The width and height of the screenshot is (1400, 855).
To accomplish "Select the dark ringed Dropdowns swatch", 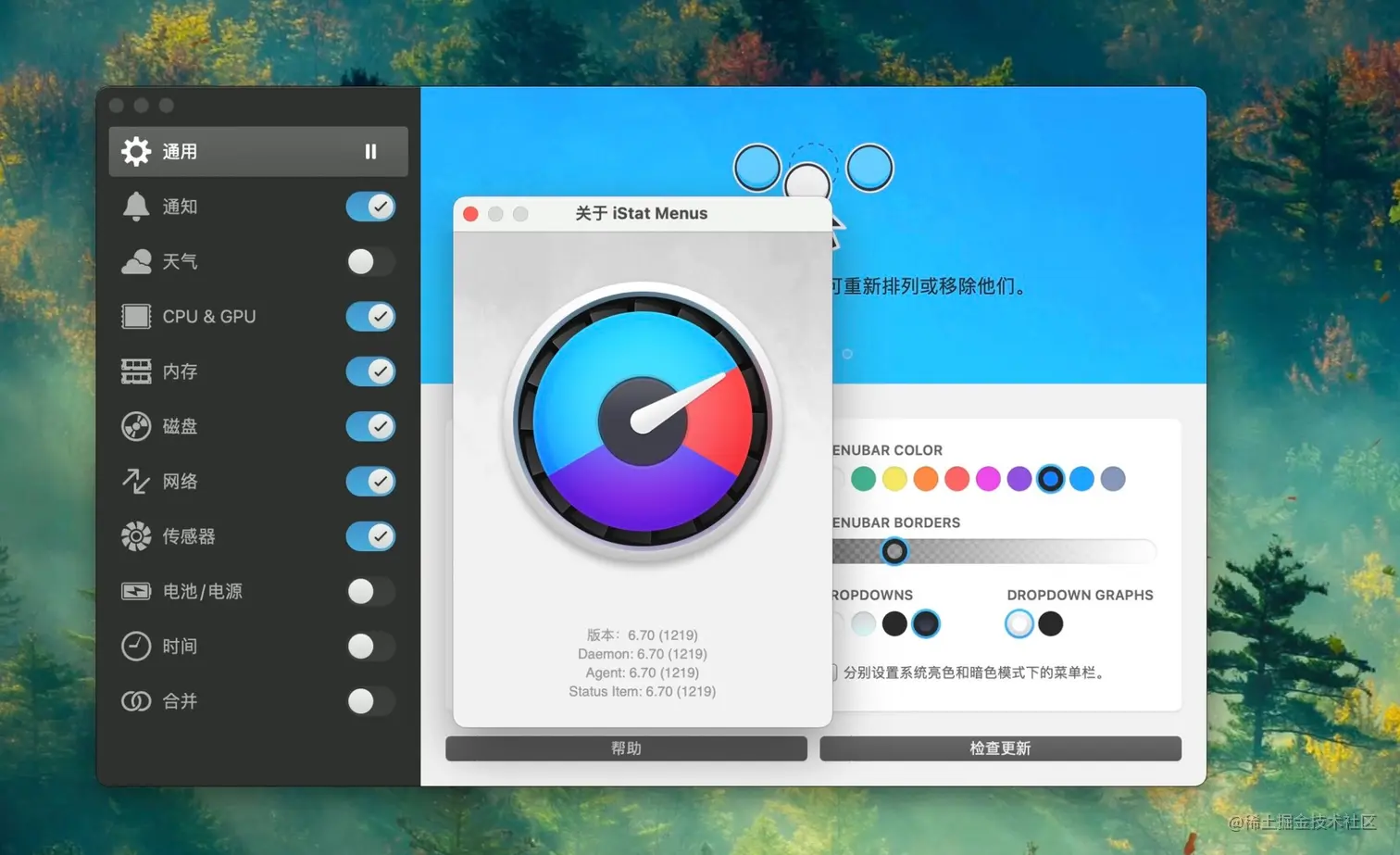I will coord(926,624).
